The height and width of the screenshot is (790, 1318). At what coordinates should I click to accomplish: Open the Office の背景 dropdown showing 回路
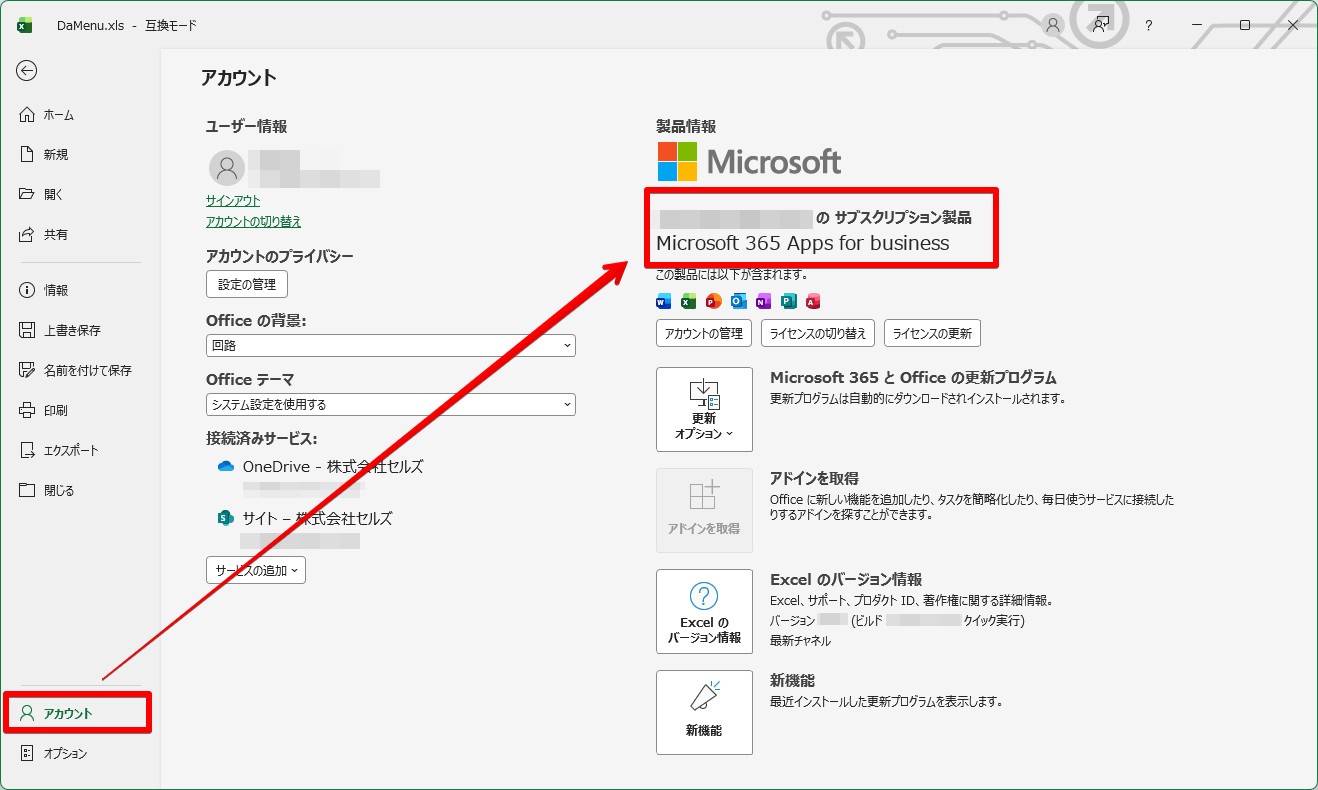391,345
